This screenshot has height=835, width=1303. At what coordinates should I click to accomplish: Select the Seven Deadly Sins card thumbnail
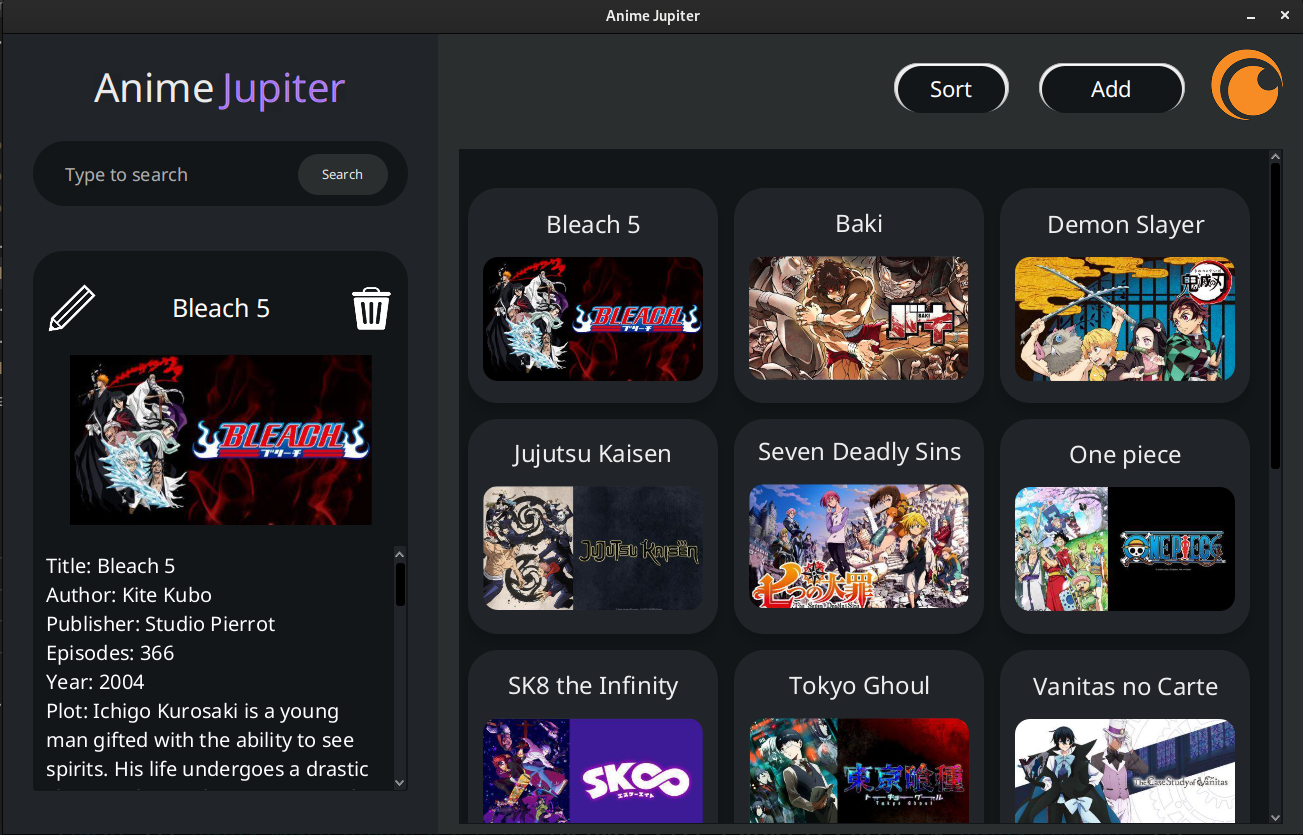(859, 548)
